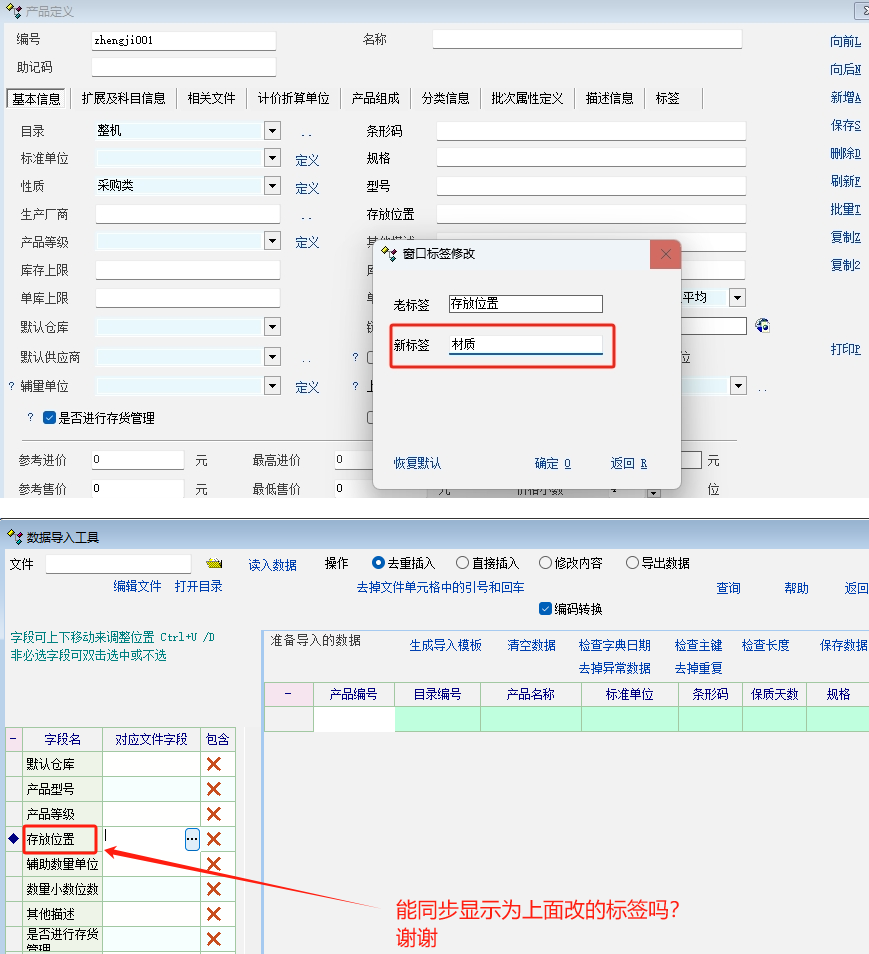
Task: Click the file browse icon beside 文件 field
Action: click(x=213, y=564)
